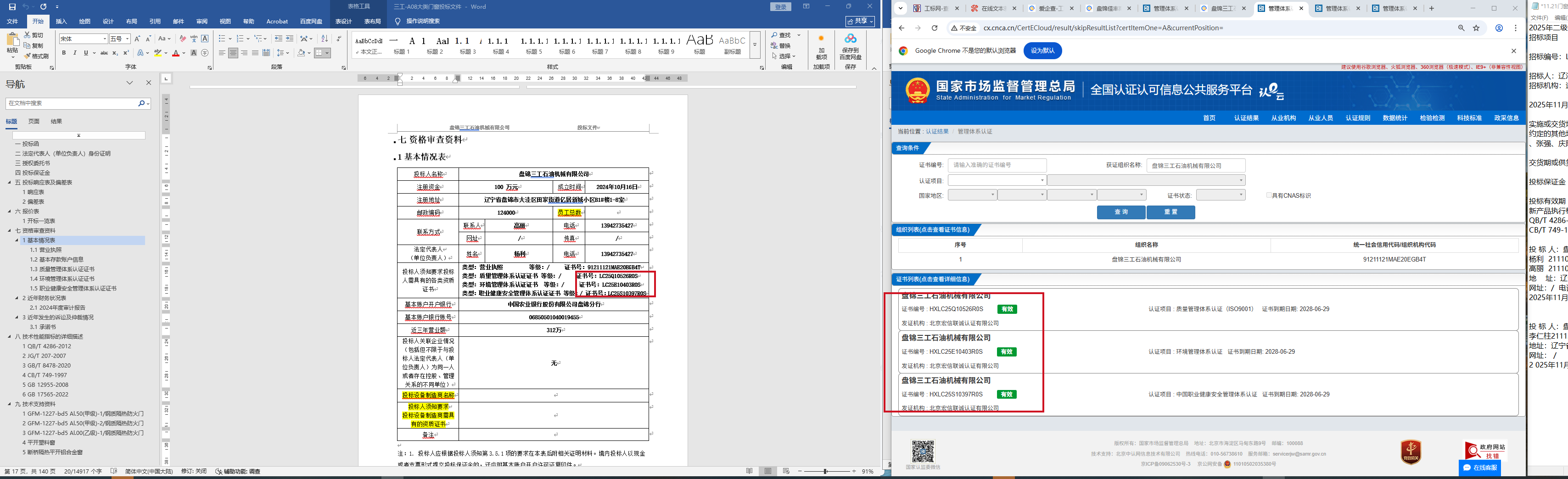Image resolution: width=1568 pixels, height=479 pixels.
Task: Toggle italic formatting in Word
Action: pyautogui.click(x=75, y=53)
